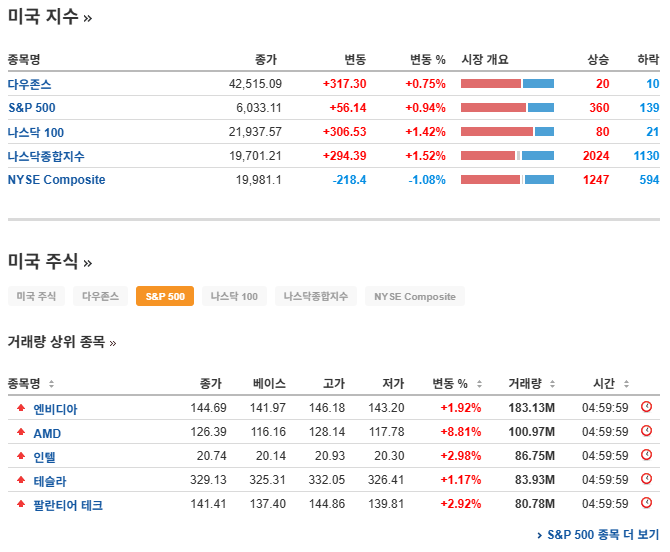Open the 엔비디아 stock link
This screenshot has width=670, height=552.
coord(55,409)
